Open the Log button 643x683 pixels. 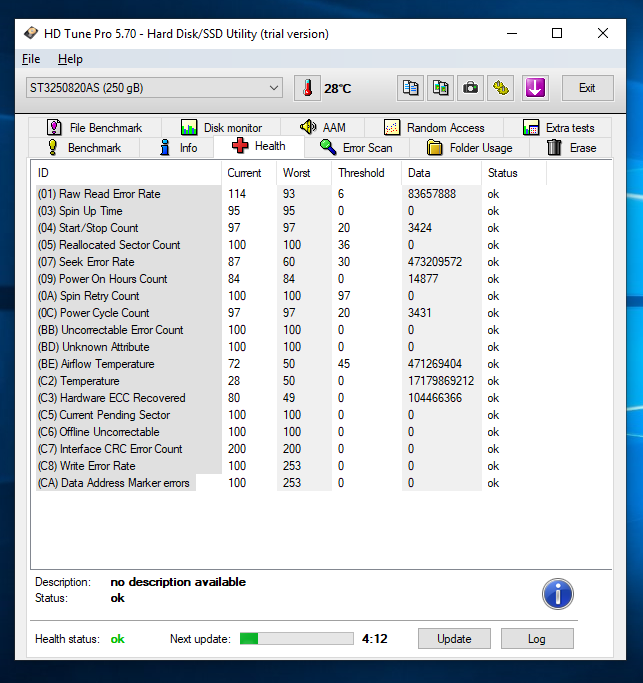537,639
